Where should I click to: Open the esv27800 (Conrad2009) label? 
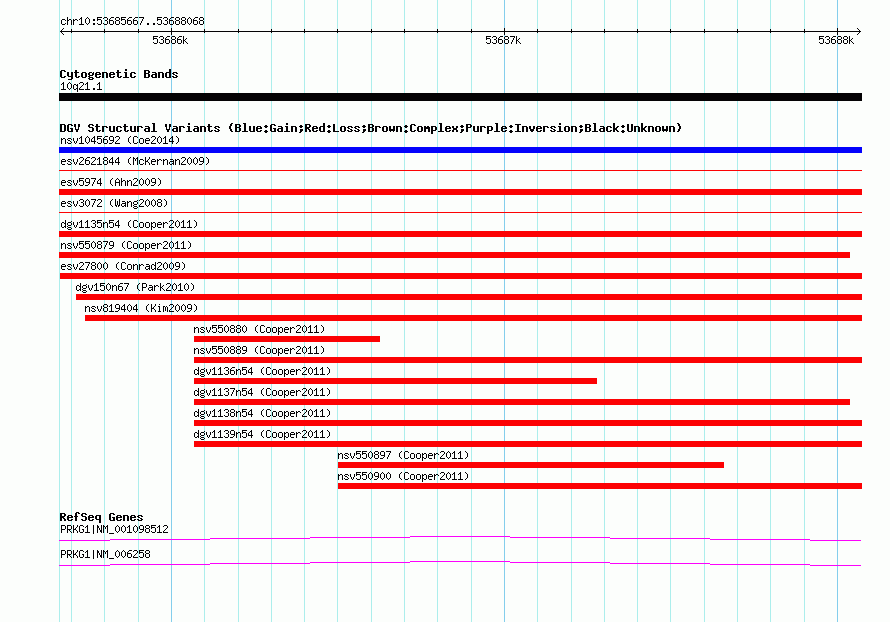tap(123, 266)
